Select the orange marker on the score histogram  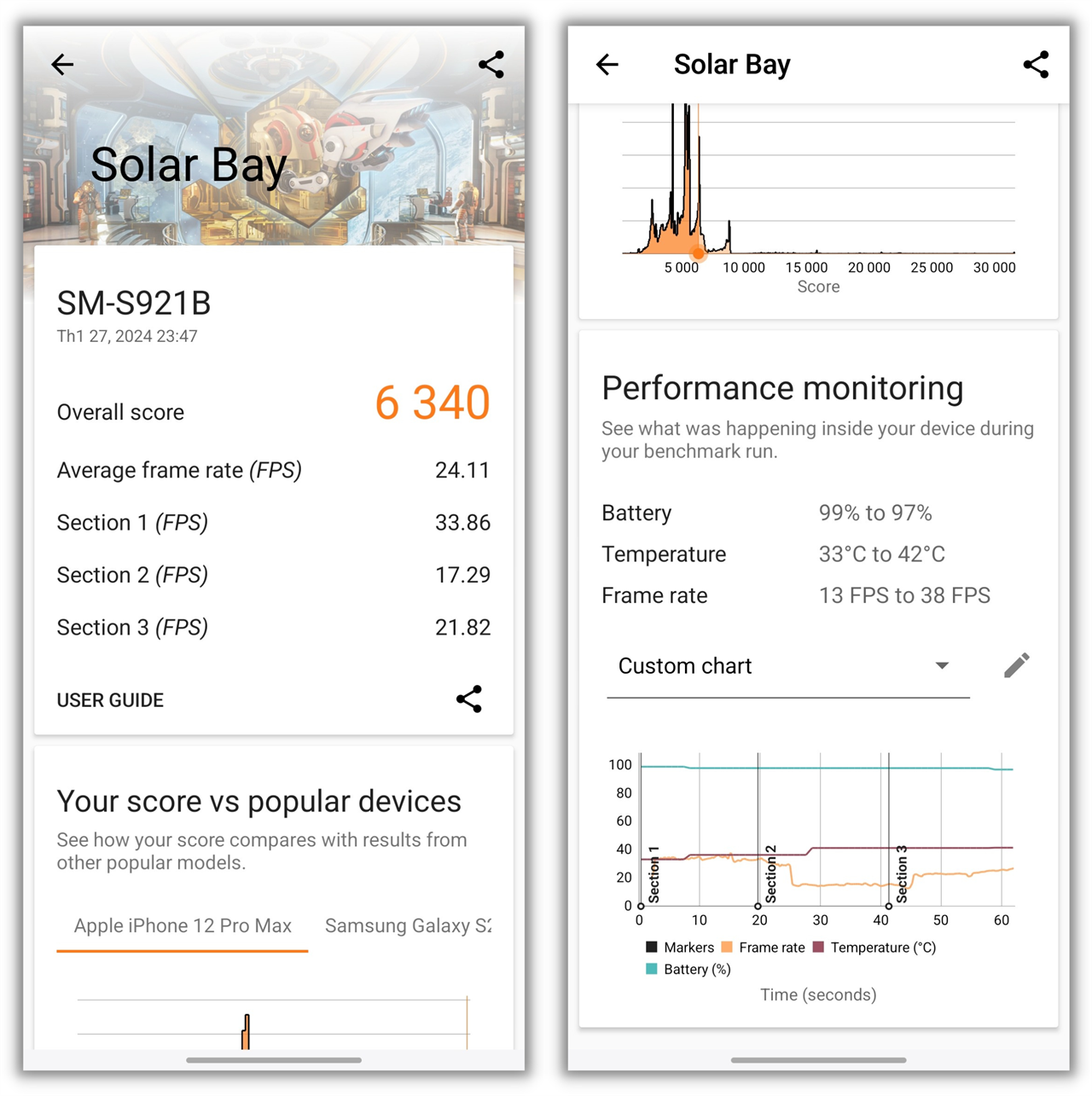tap(697, 253)
